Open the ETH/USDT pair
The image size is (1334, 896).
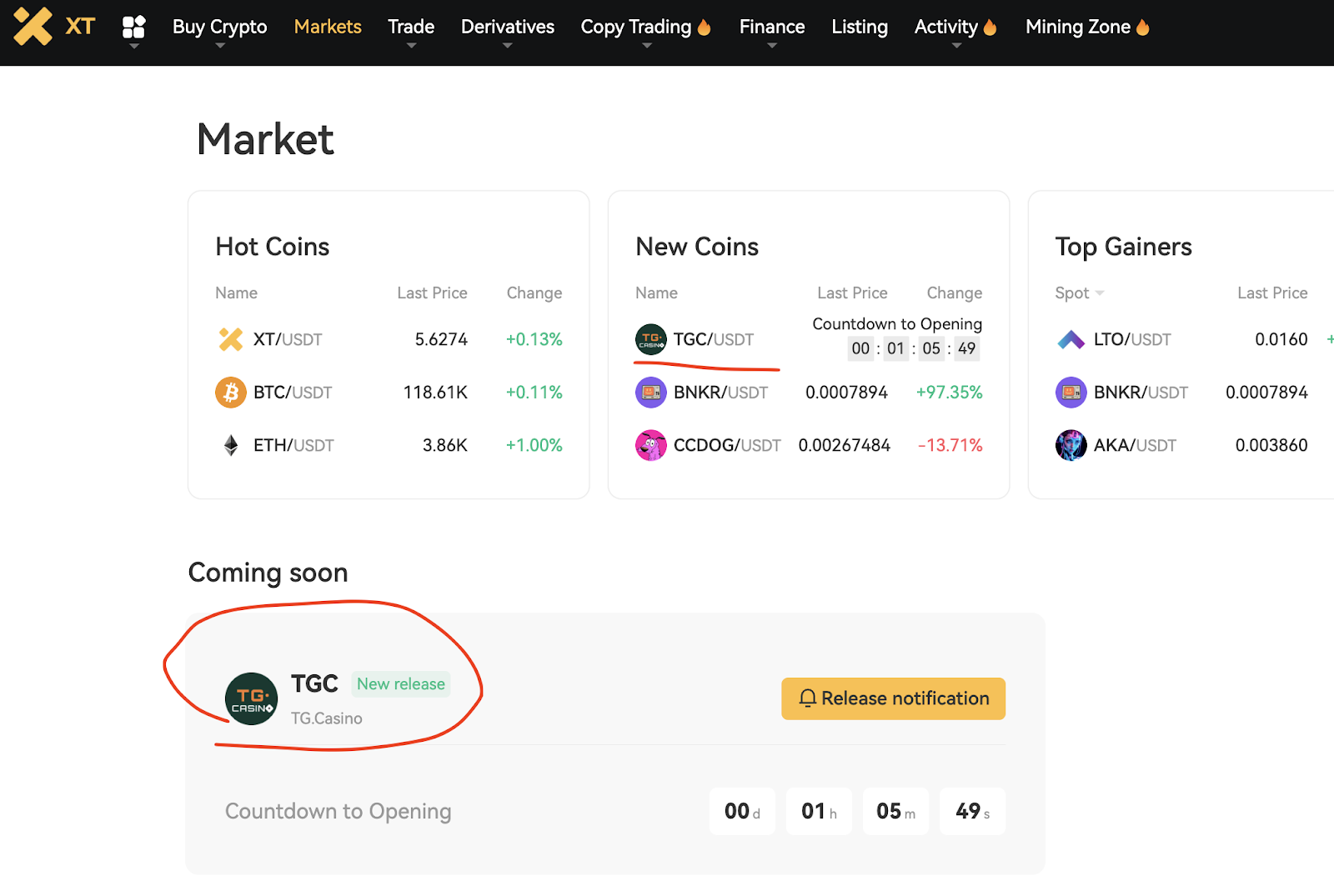point(293,445)
